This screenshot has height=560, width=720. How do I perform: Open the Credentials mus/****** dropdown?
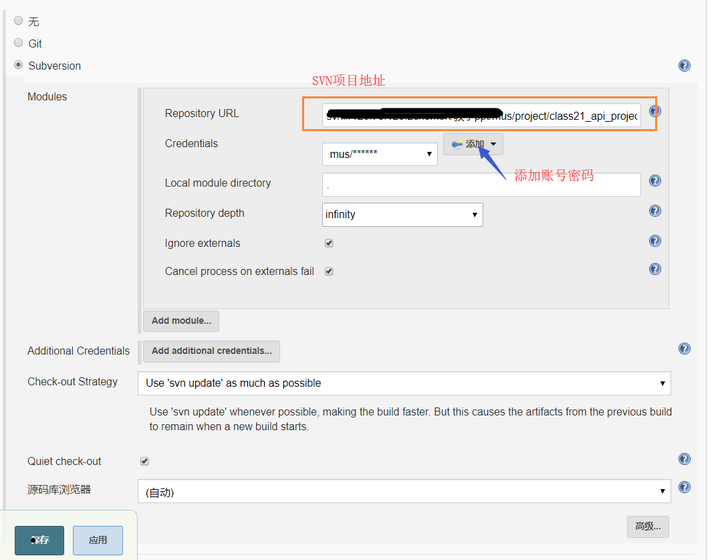tap(380, 154)
